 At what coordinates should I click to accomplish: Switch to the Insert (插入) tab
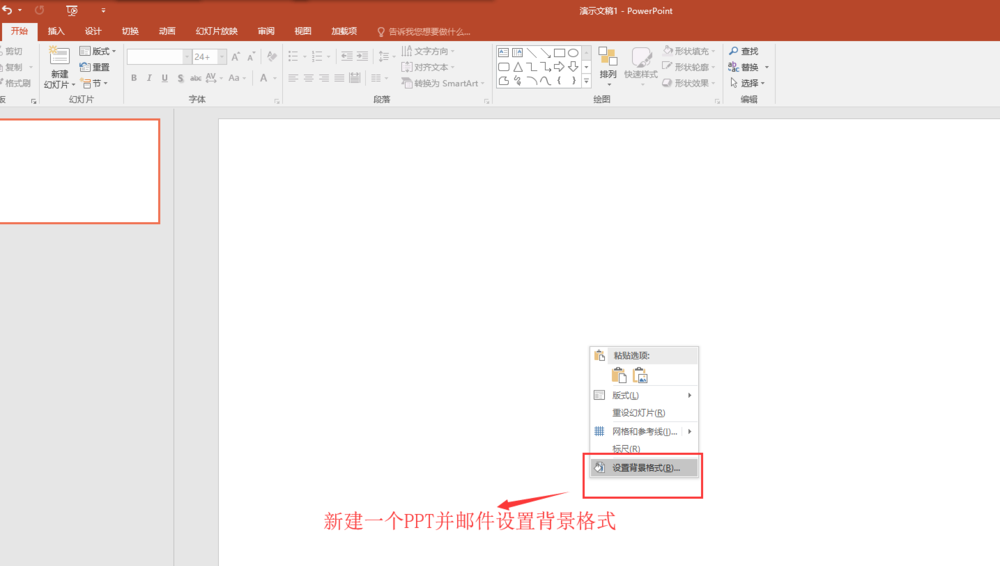click(x=56, y=31)
